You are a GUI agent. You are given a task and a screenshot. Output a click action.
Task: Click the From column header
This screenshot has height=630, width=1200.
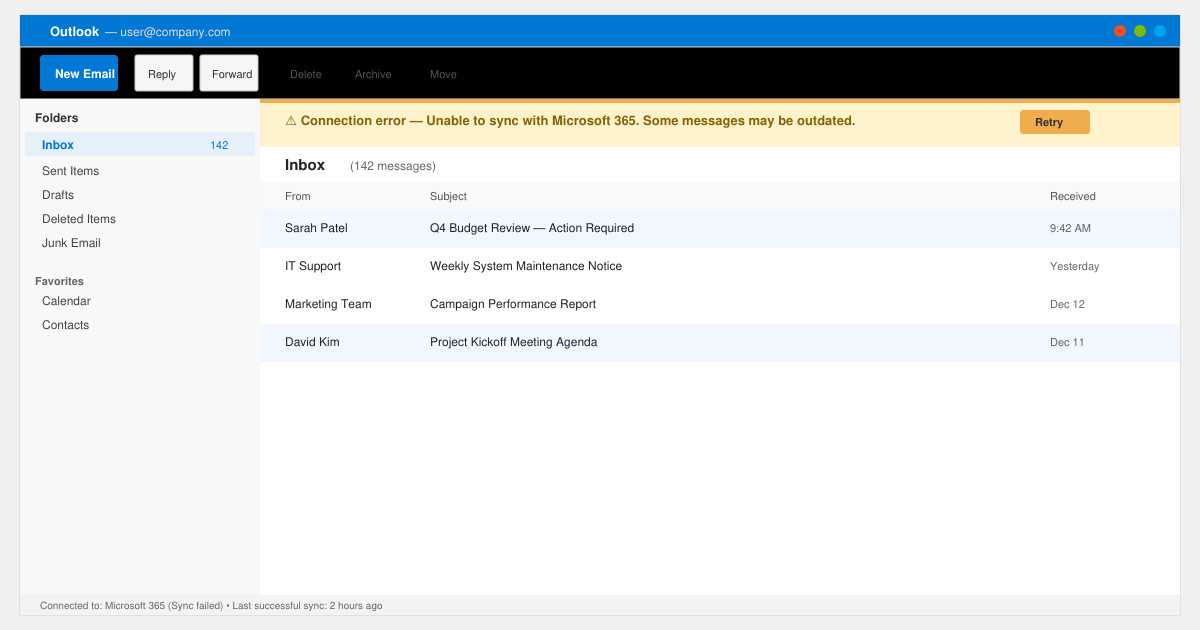pos(298,196)
